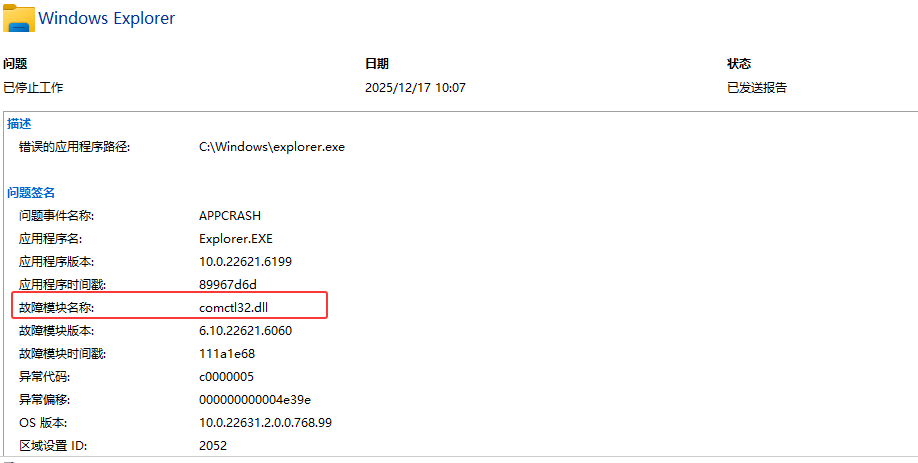Click the Explorer.EXE application name value
Screen dimensions: 918x463
pyautogui.click(x=236, y=239)
